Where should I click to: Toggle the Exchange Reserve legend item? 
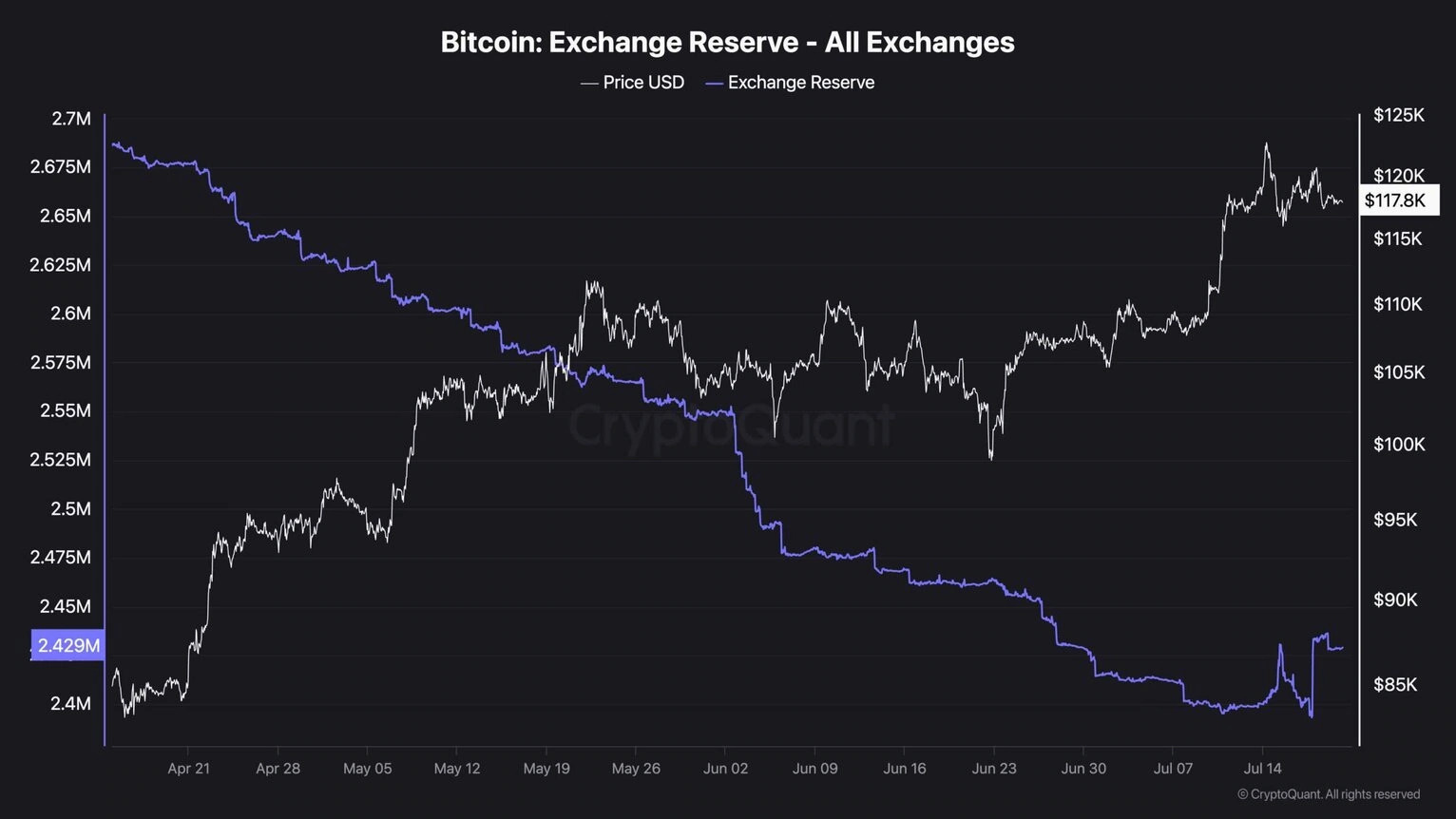pos(790,83)
